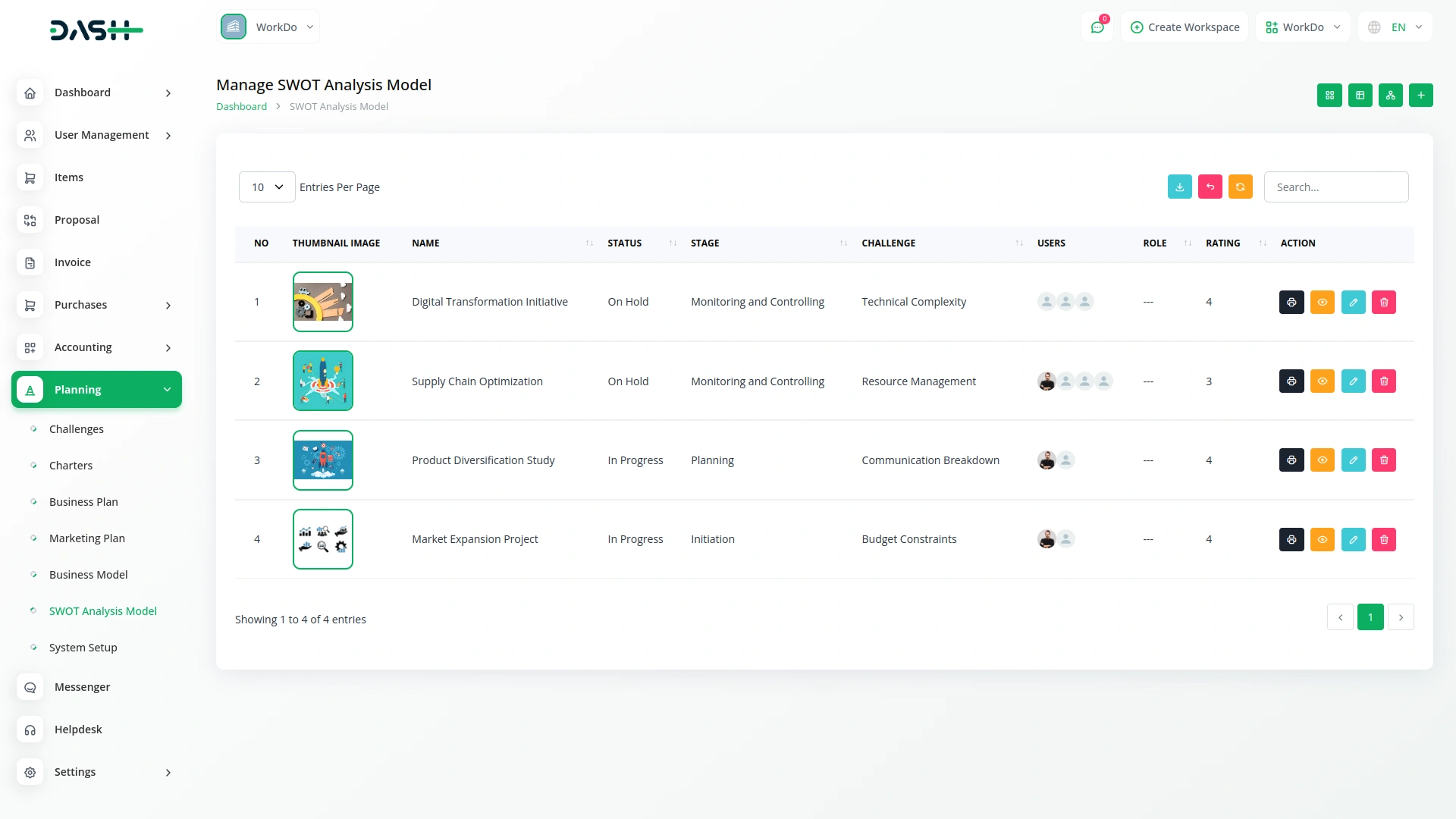1456x819 pixels.
Task: Click the pink reset arrow icon
Action: (1210, 187)
